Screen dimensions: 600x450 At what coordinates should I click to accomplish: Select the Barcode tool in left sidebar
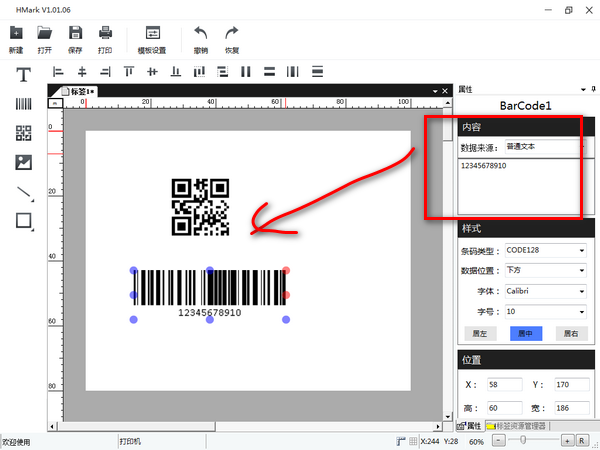(23, 103)
